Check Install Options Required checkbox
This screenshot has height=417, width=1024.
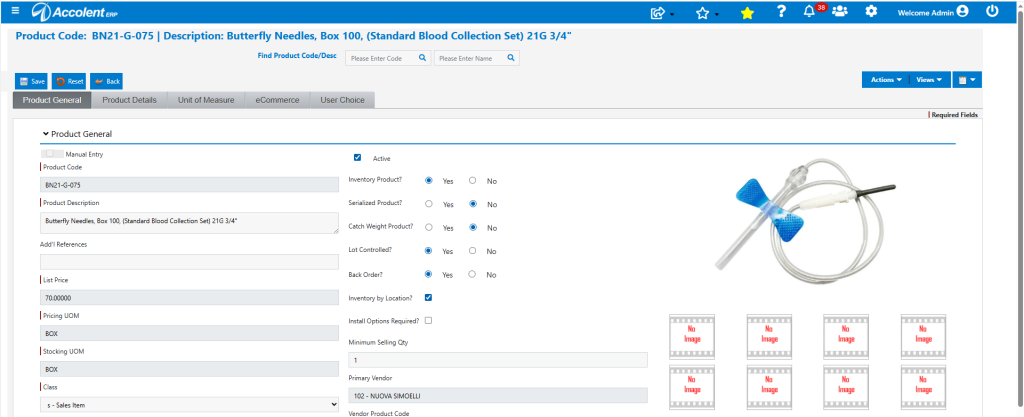428,320
